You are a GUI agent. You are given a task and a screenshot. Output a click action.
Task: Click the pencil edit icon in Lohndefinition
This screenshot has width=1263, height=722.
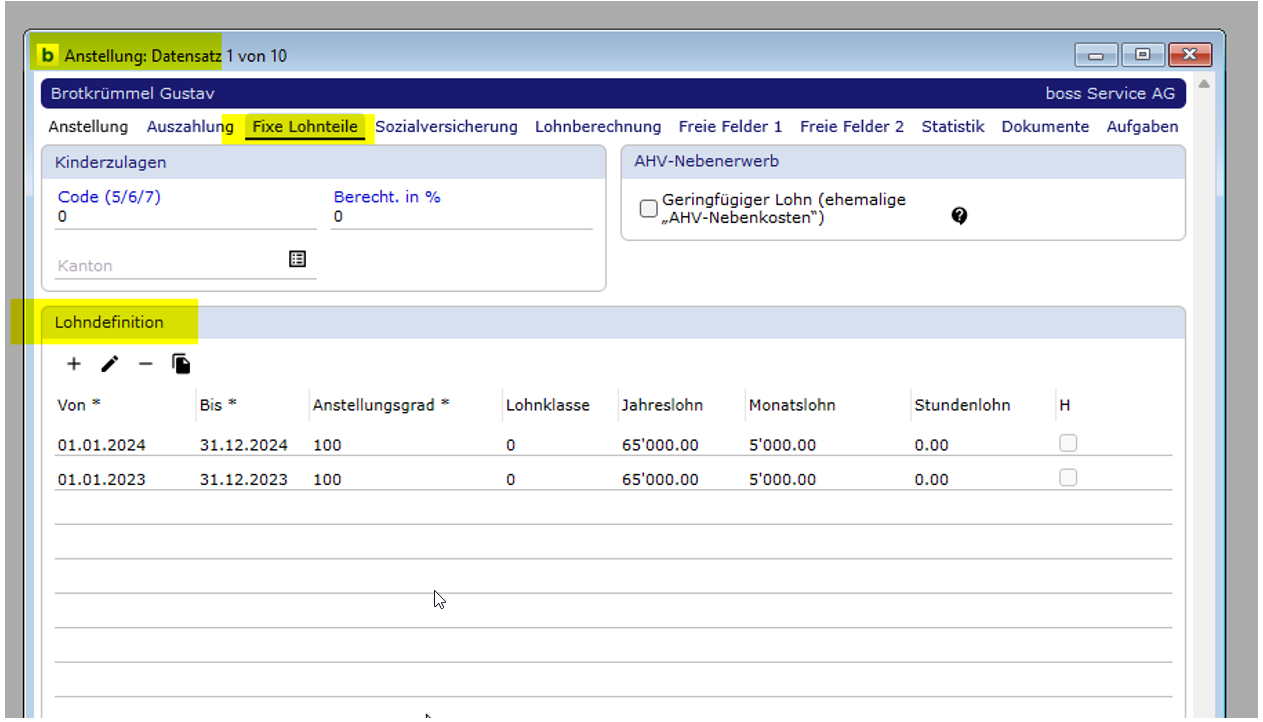pos(109,364)
